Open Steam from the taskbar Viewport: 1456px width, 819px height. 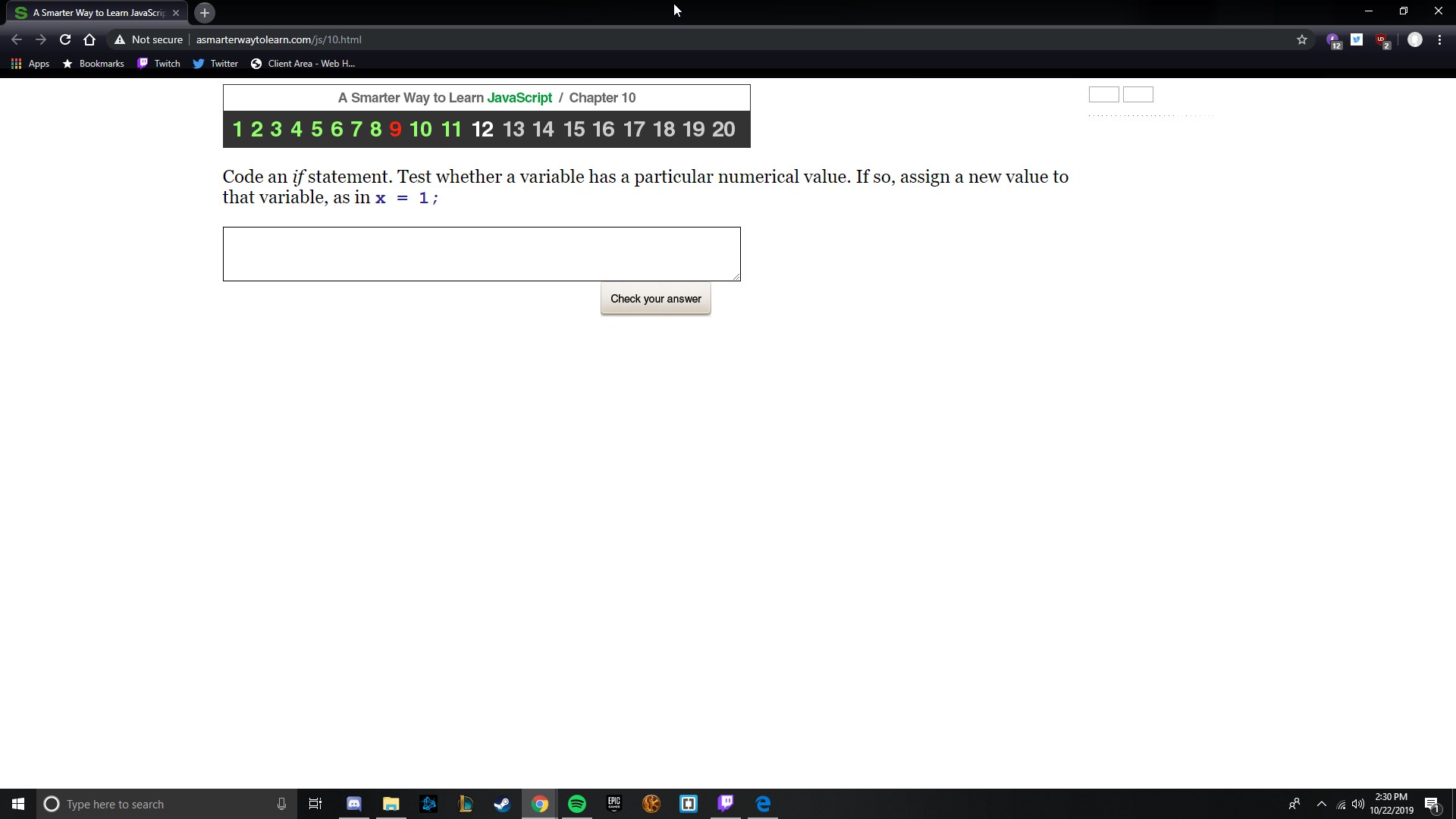click(502, 804)
